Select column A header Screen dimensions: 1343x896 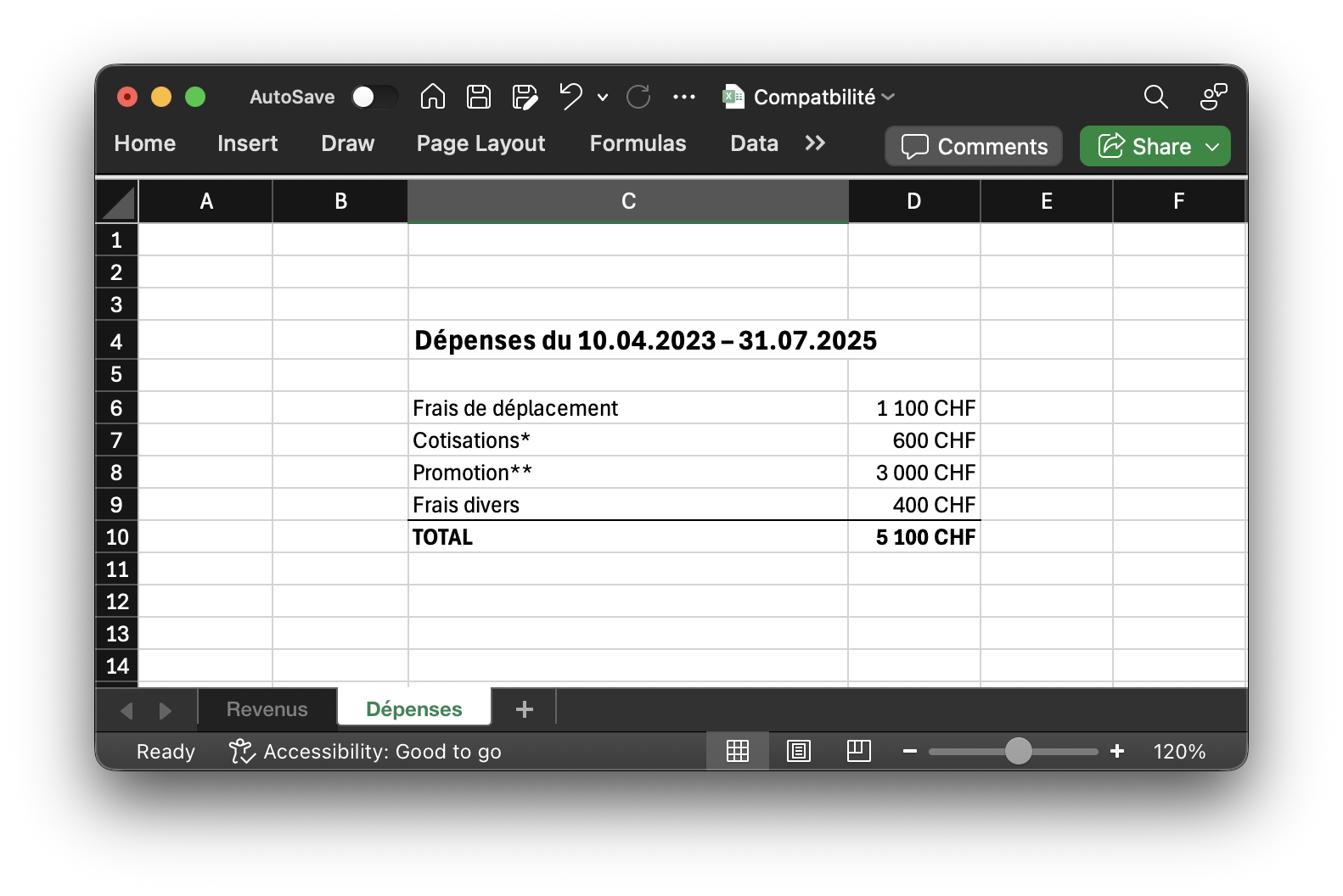[206, 201]
